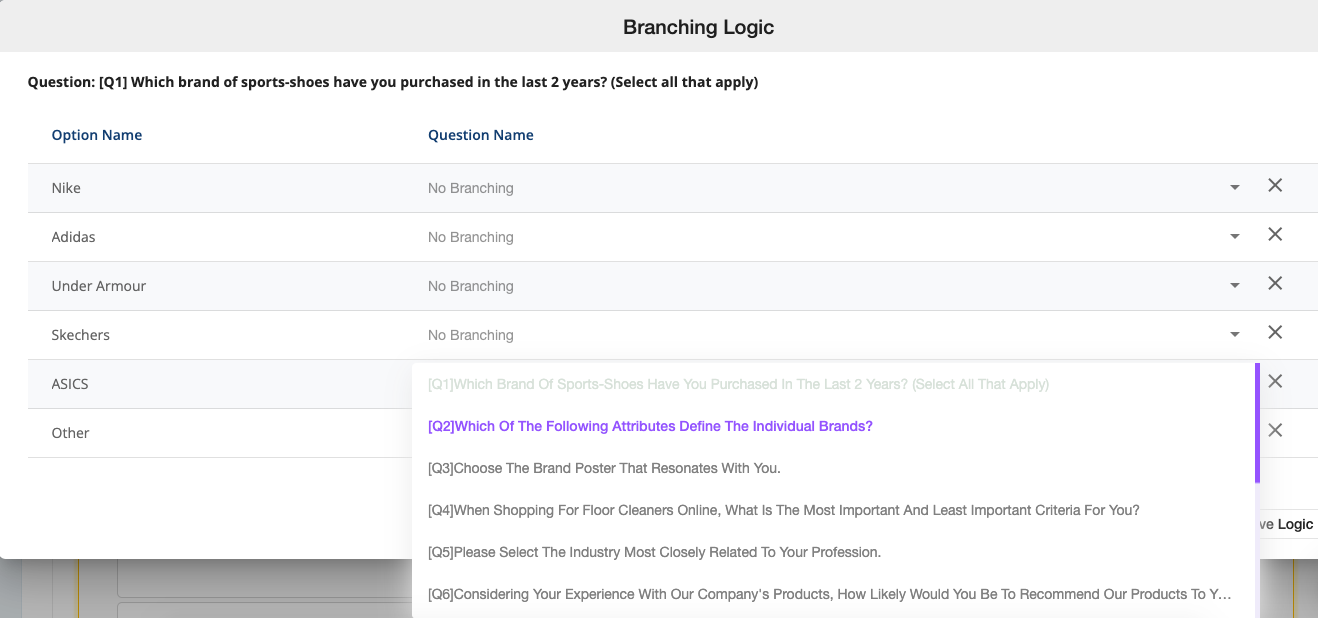This screenshot has width=1318, height=618.
Task: Remove branching for the Adidas option
Action: (x=1275, y=234)
